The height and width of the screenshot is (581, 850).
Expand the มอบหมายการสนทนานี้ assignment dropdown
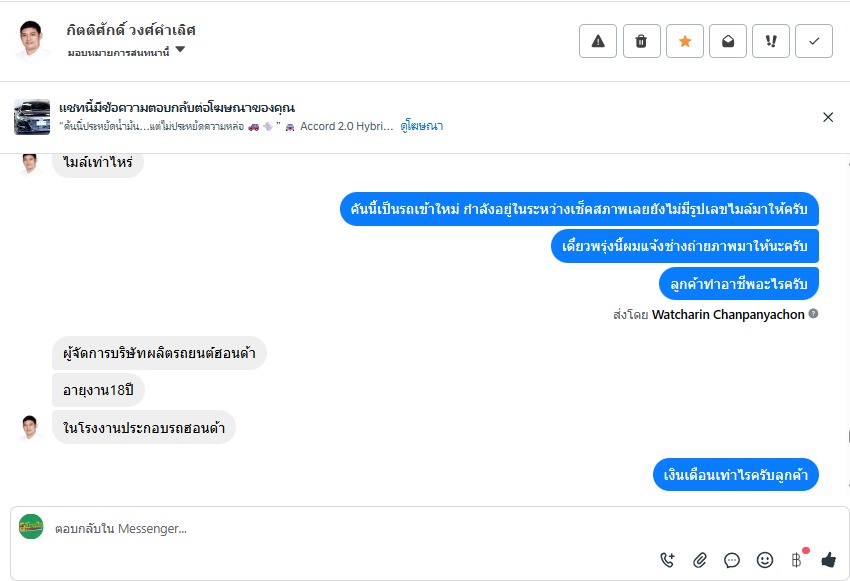pos(180,50)
